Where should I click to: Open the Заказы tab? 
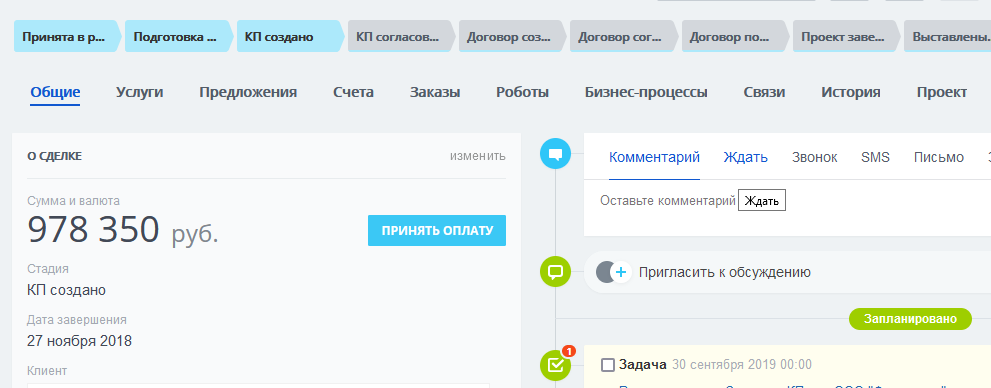(435, 92)
